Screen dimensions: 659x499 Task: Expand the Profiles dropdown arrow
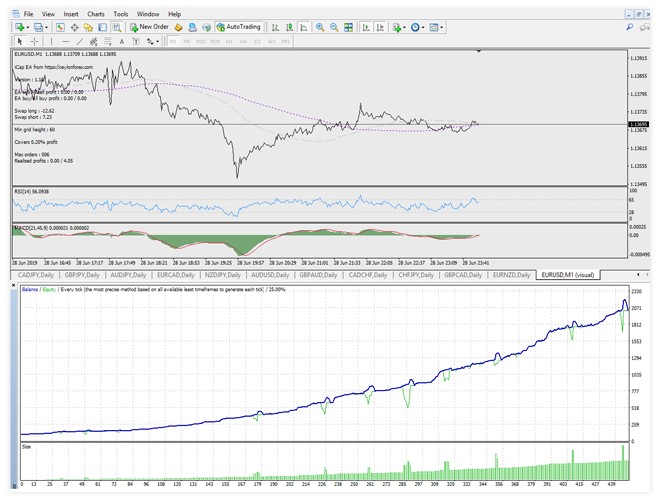[x=46, y=28]
